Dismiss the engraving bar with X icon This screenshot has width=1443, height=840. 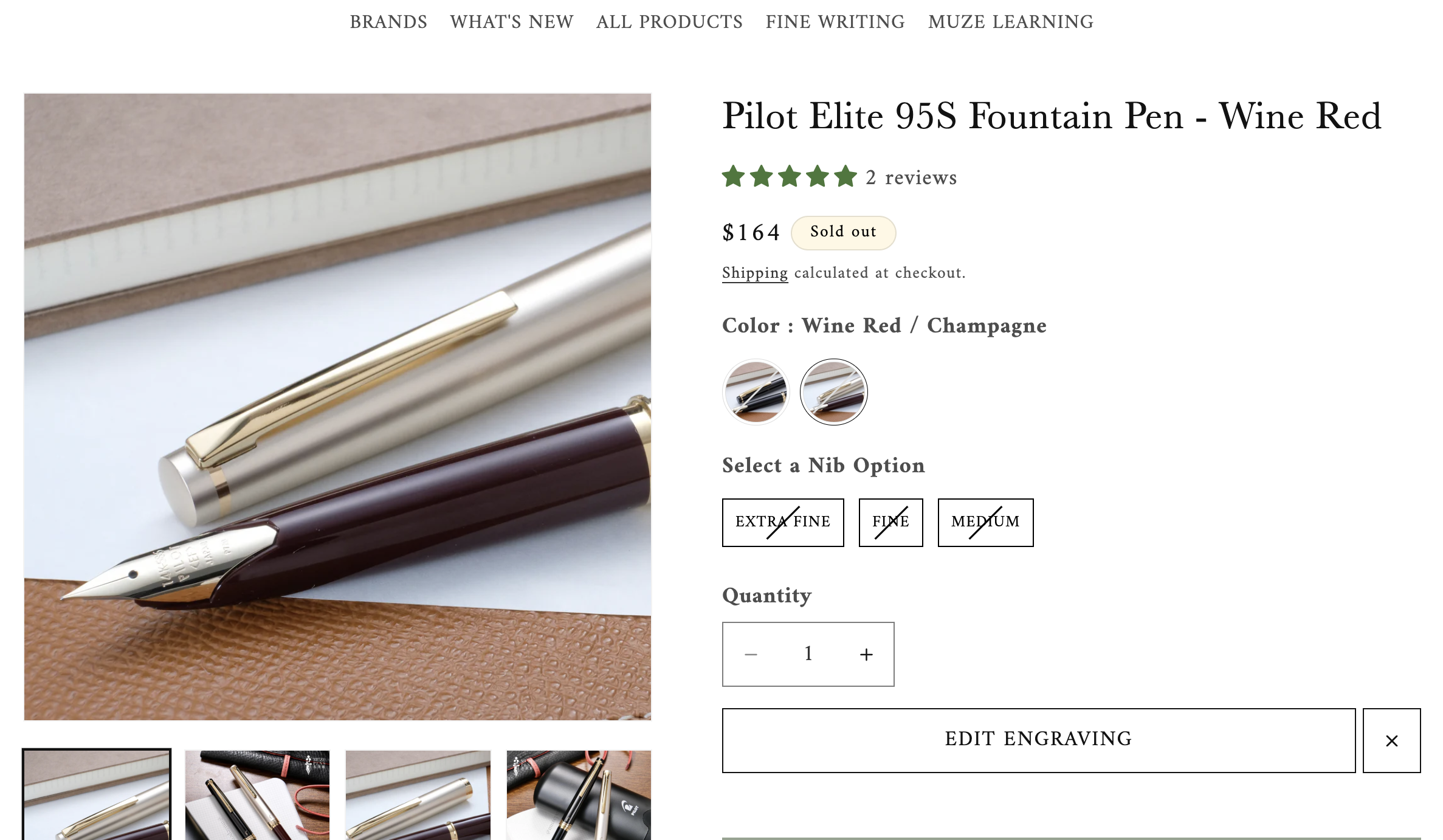(1391, 740)
